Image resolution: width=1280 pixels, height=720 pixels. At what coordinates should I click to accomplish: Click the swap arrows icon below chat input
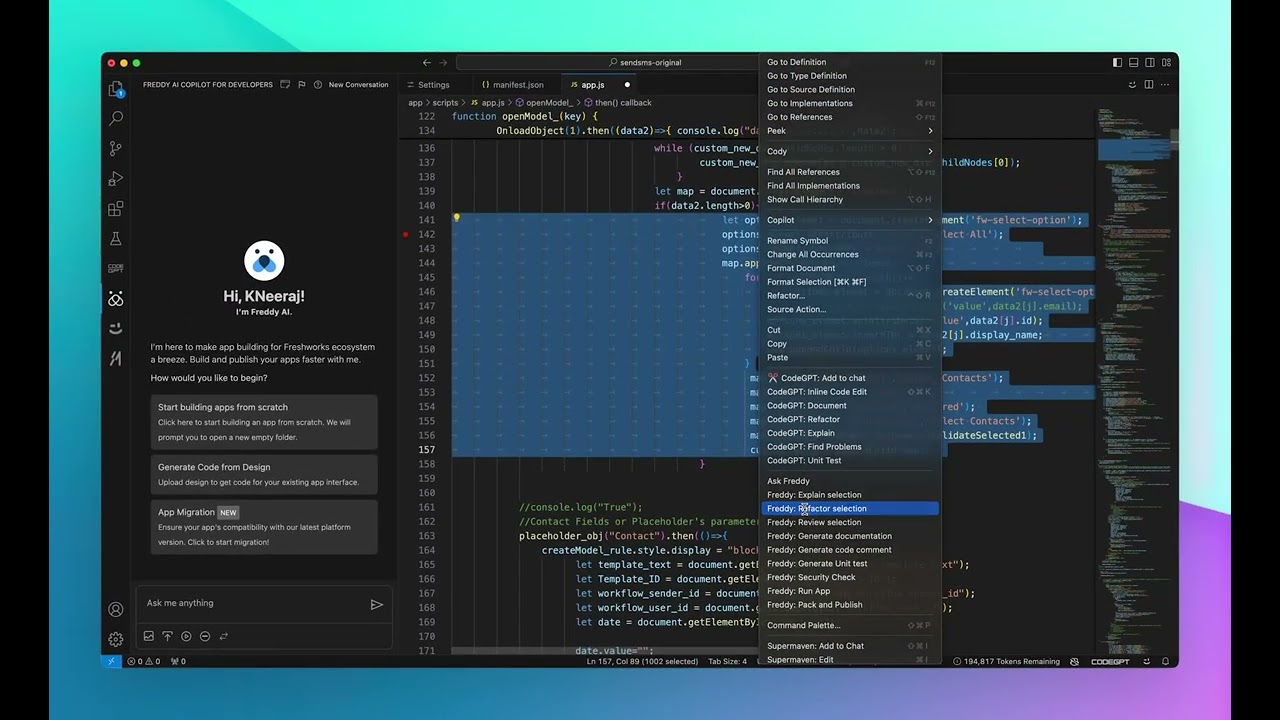[223, 636]
